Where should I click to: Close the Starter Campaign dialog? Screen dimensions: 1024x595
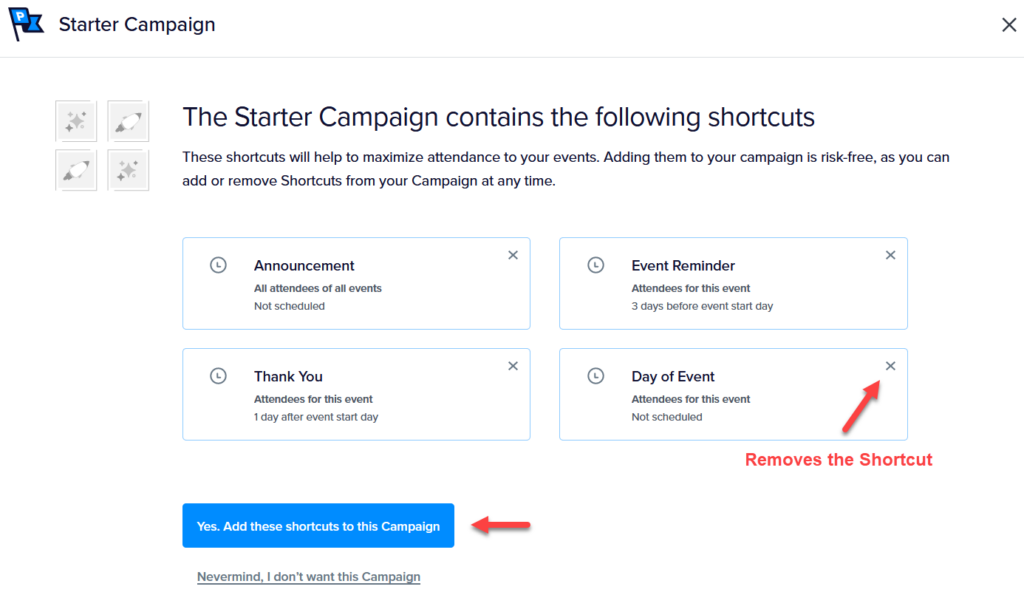click(1009, 25)
